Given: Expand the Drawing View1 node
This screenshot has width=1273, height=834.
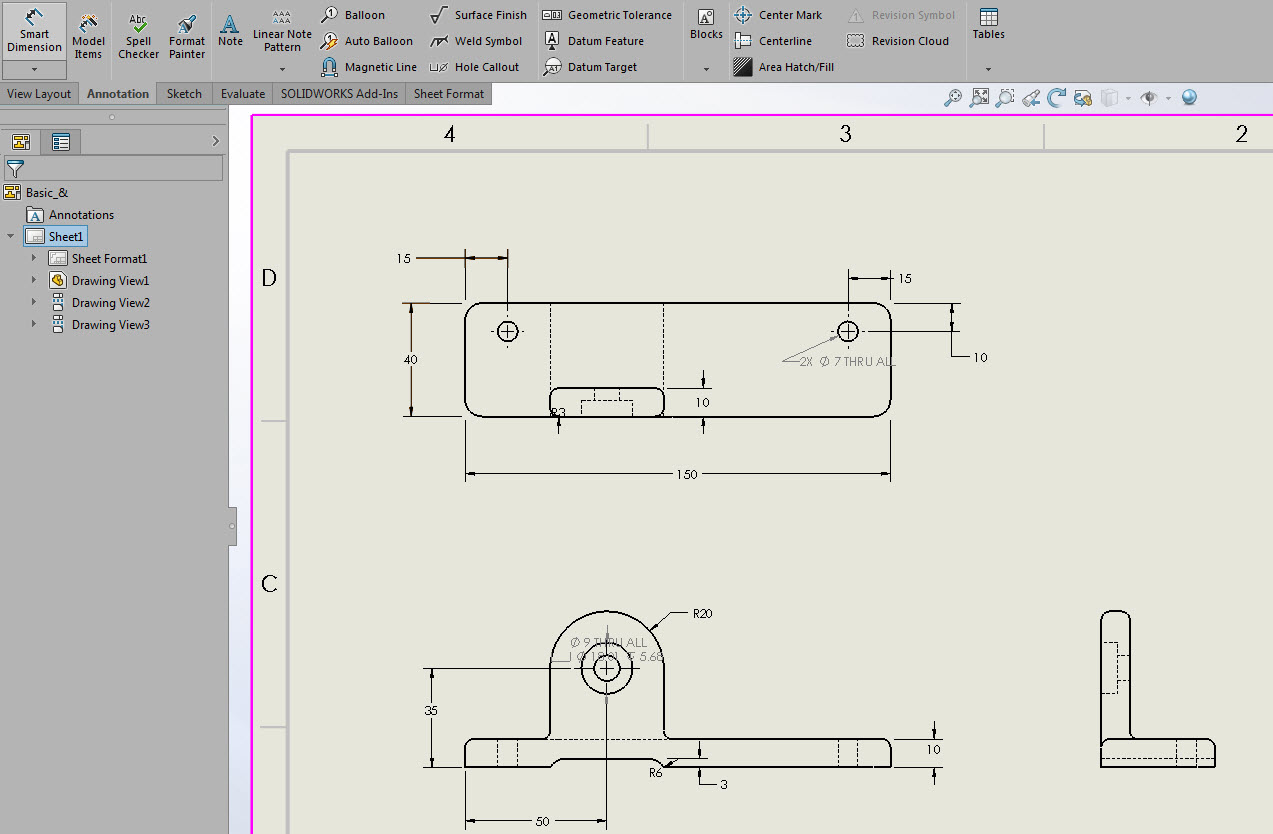Looking at the screenshot, I should (x=33, y=280).
